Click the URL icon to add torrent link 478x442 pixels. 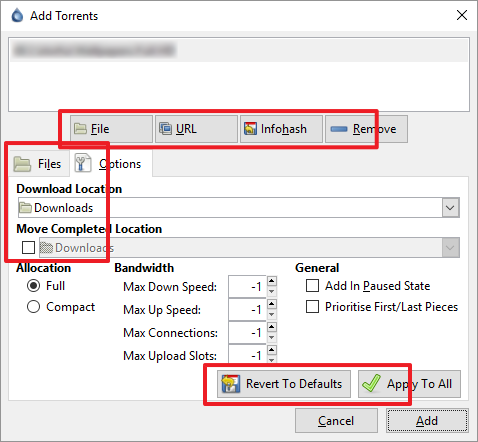coord(165,129)
